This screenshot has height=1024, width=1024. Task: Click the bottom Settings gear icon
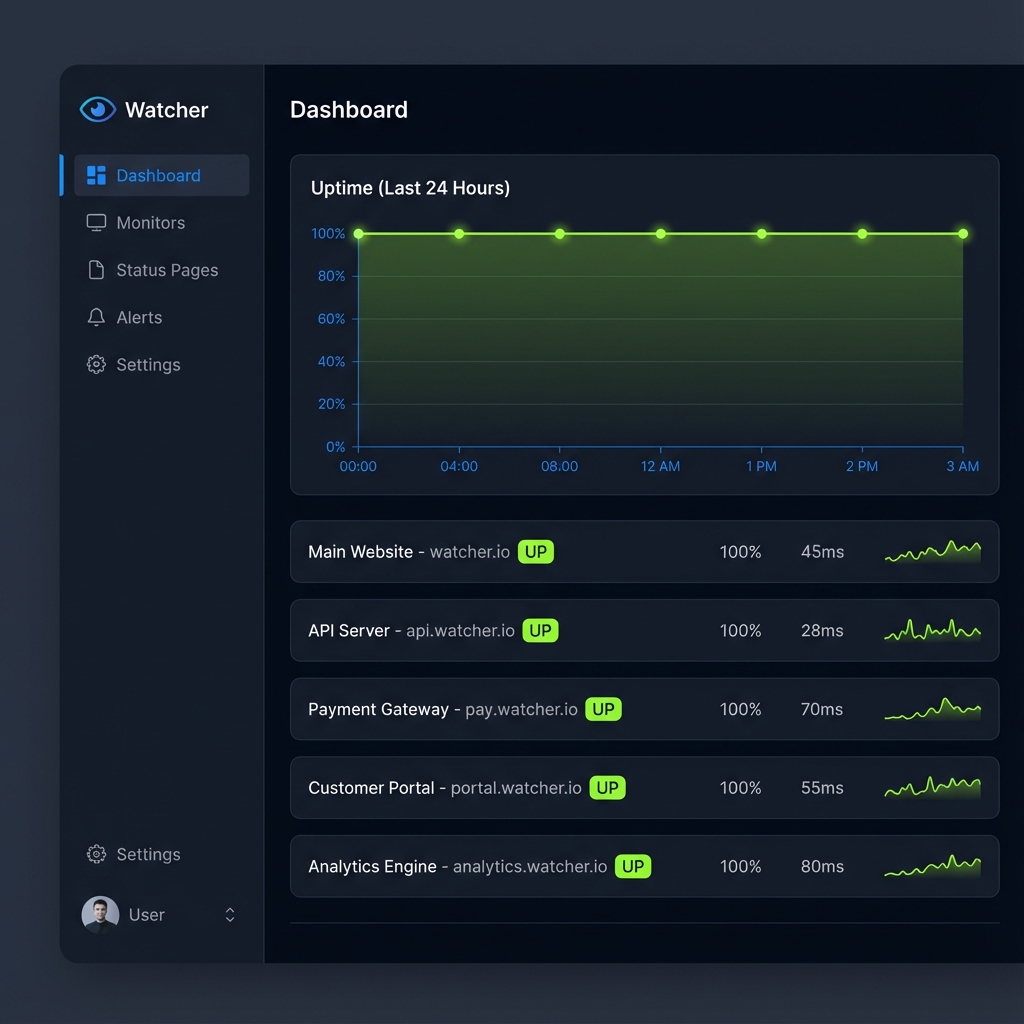tap(95, 855)
